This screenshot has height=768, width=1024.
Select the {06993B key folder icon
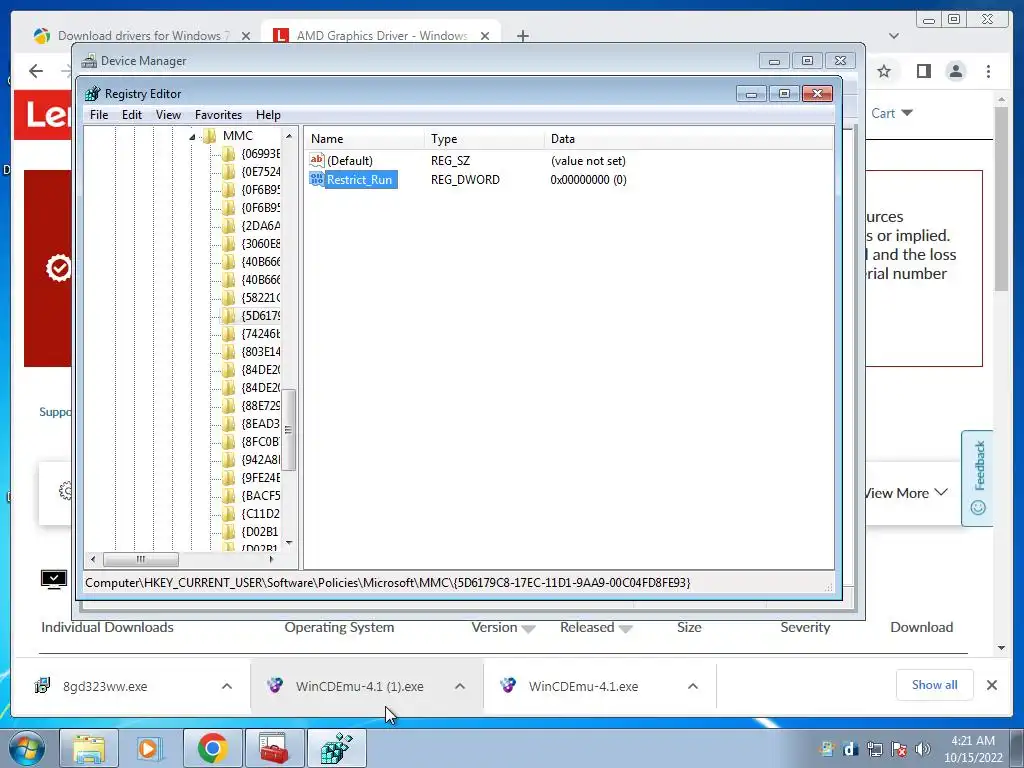pyautogui.click(x=229, y=154)
